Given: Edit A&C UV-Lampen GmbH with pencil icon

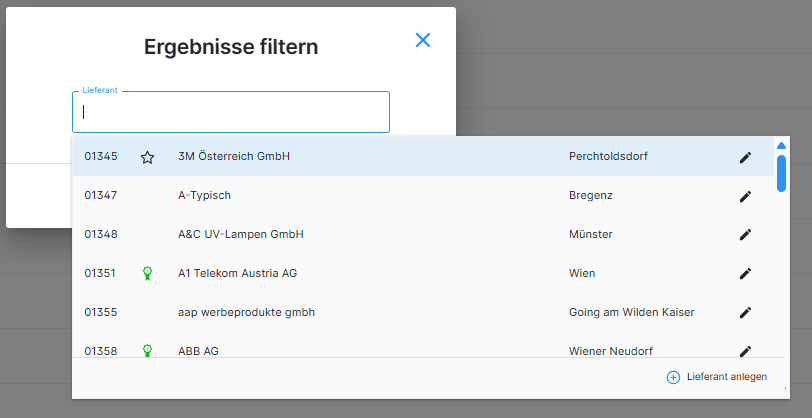Looking at the screenshot, I should (x=745, y=235).
